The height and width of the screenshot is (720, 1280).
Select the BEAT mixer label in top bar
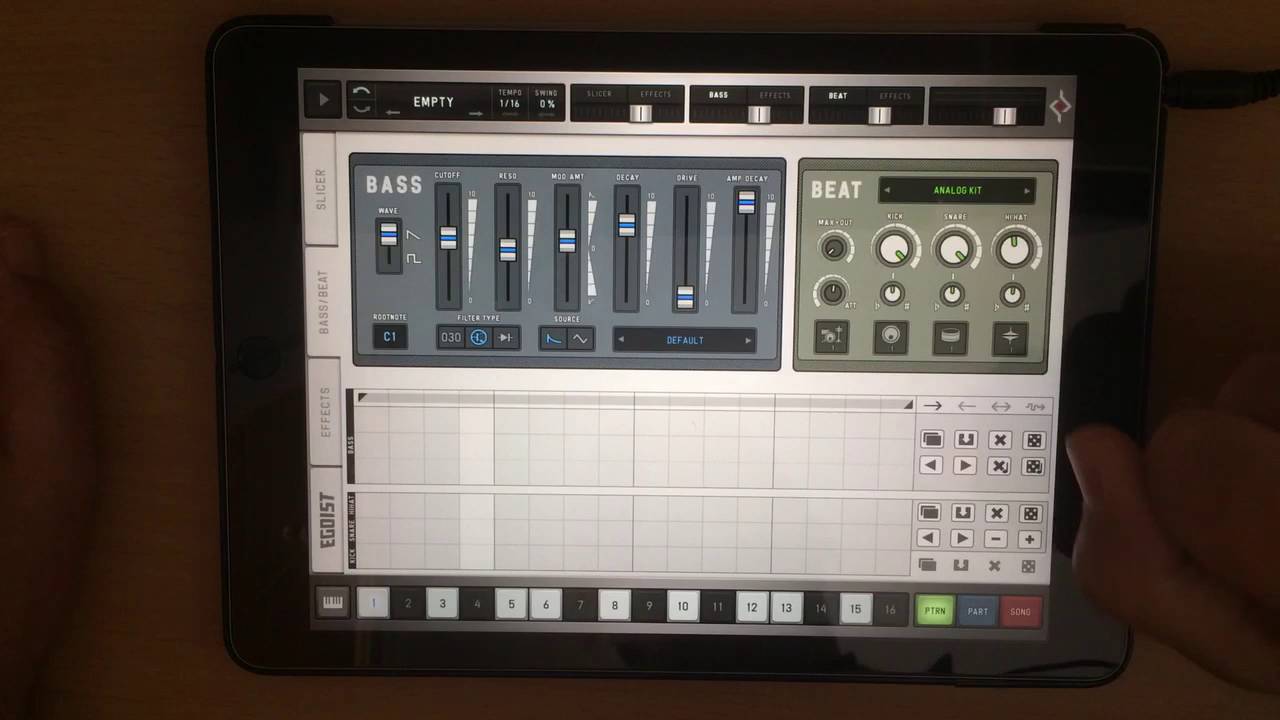pyautogui.click(x=838, y=96)
